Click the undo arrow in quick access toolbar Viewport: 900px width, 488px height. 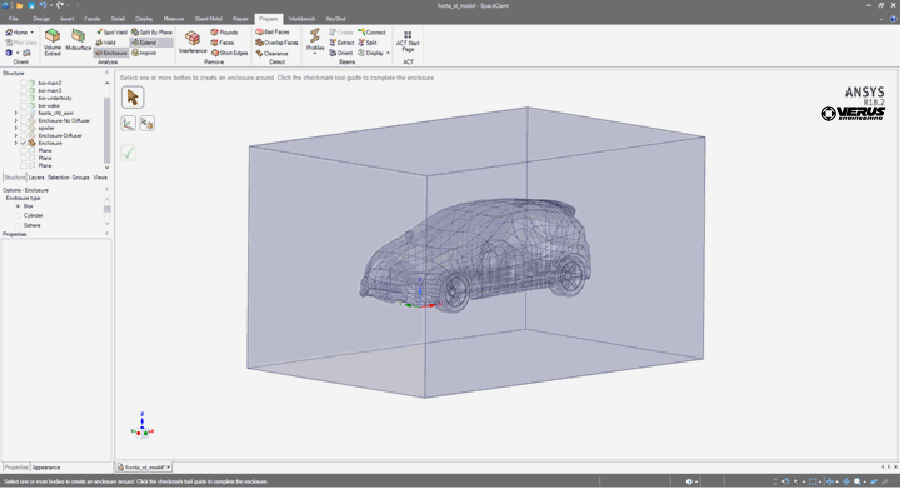click(x=43, y=6)
